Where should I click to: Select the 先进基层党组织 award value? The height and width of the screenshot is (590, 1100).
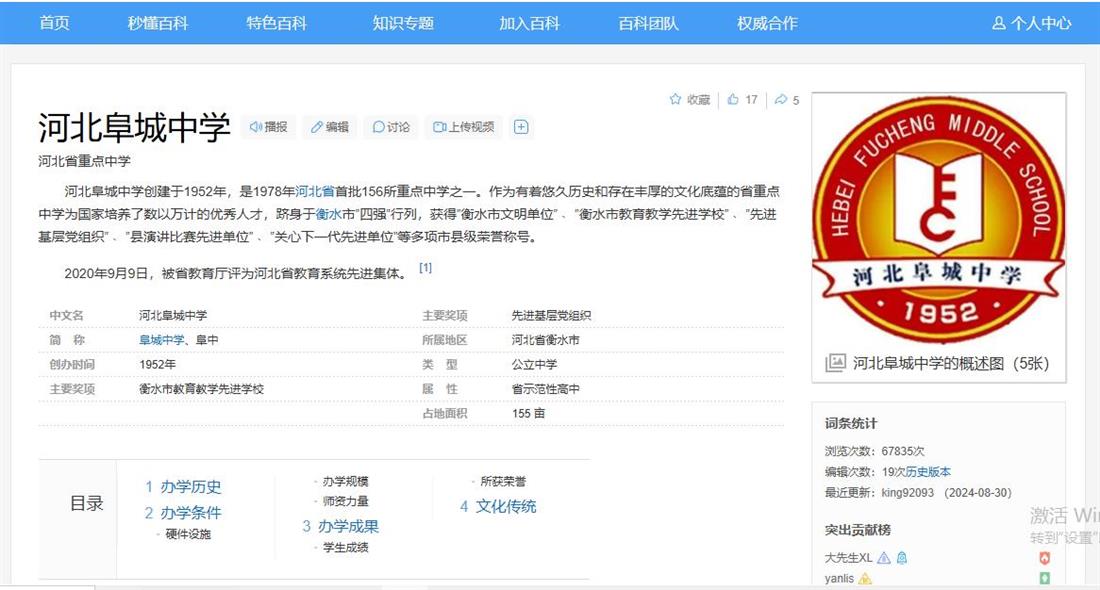(551, 316)
